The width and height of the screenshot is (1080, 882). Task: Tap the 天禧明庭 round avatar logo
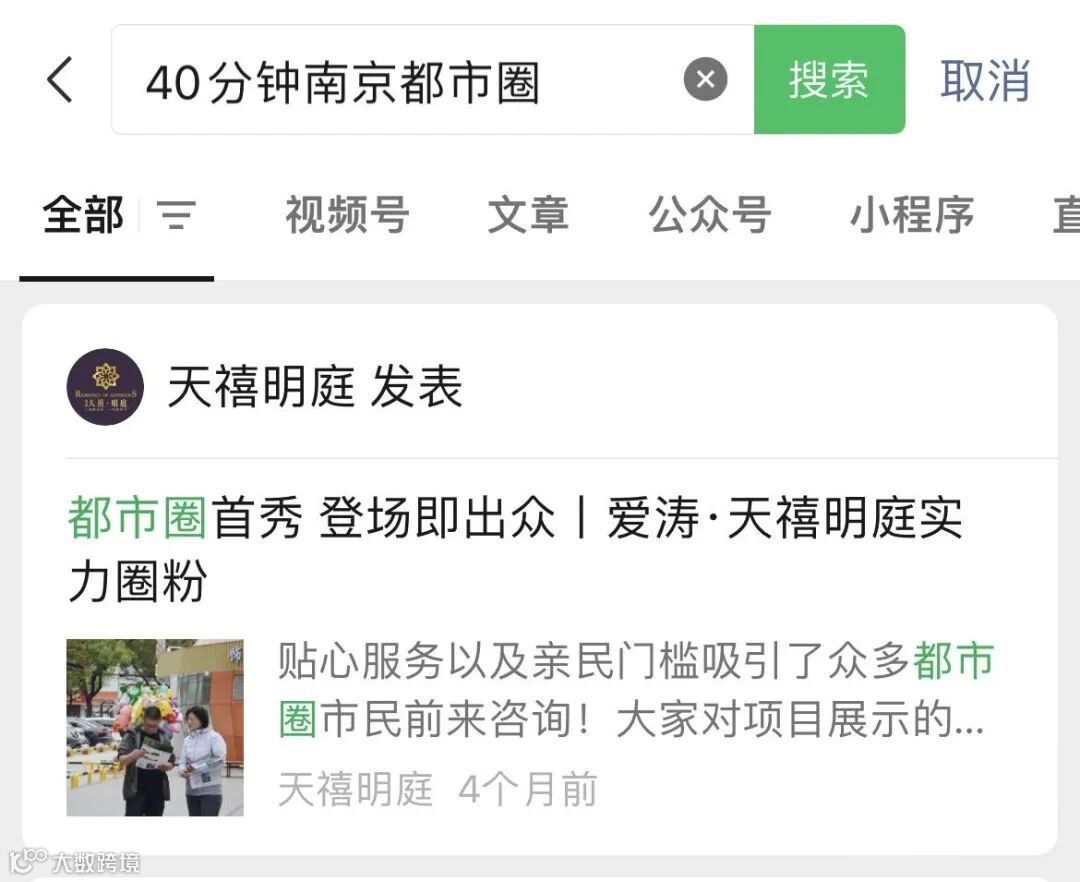105,387
